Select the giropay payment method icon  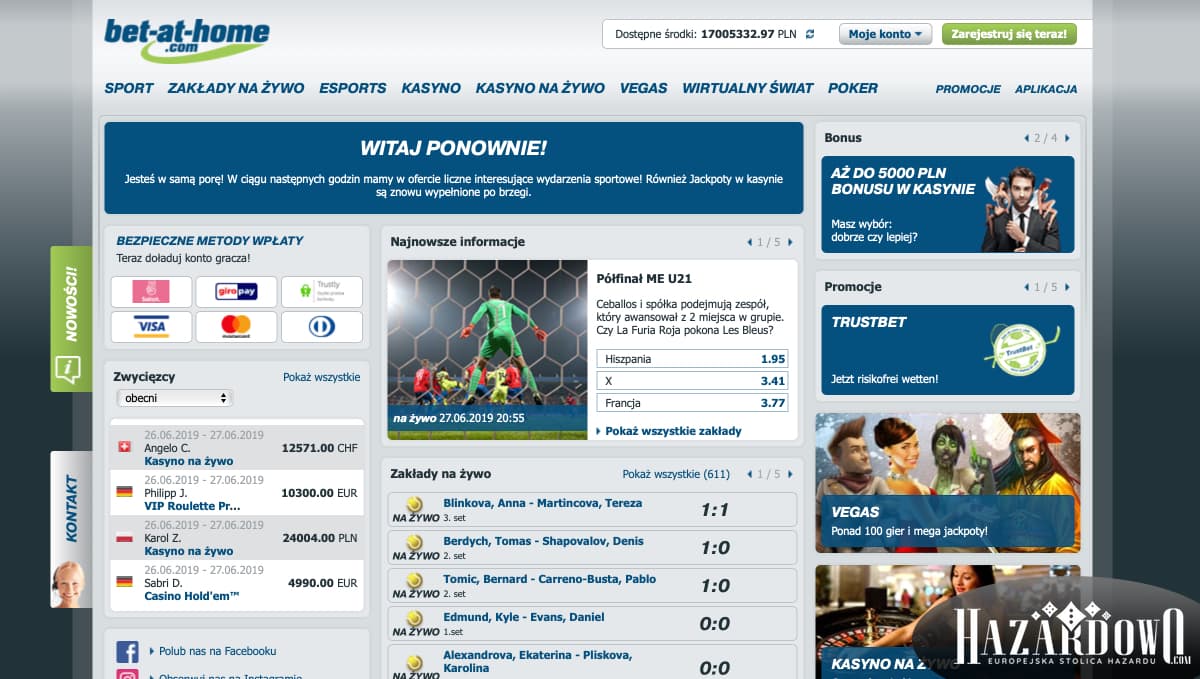pos(236,292)
